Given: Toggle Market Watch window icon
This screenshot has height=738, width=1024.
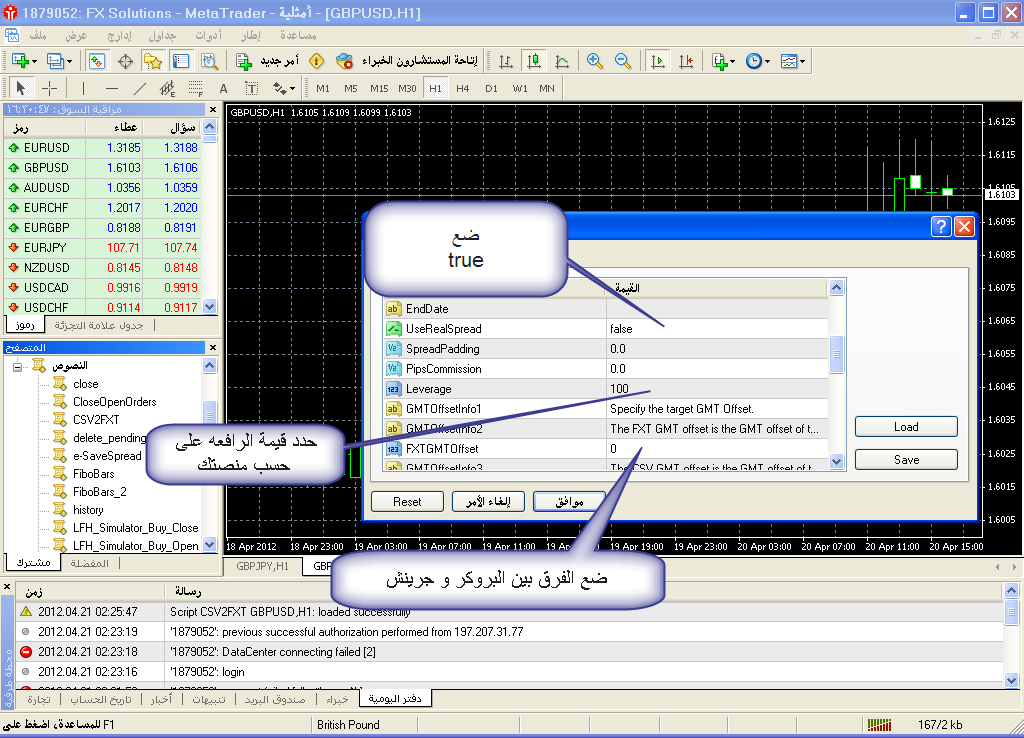Looking at the screenshot, I should click(x=97, y=61).
